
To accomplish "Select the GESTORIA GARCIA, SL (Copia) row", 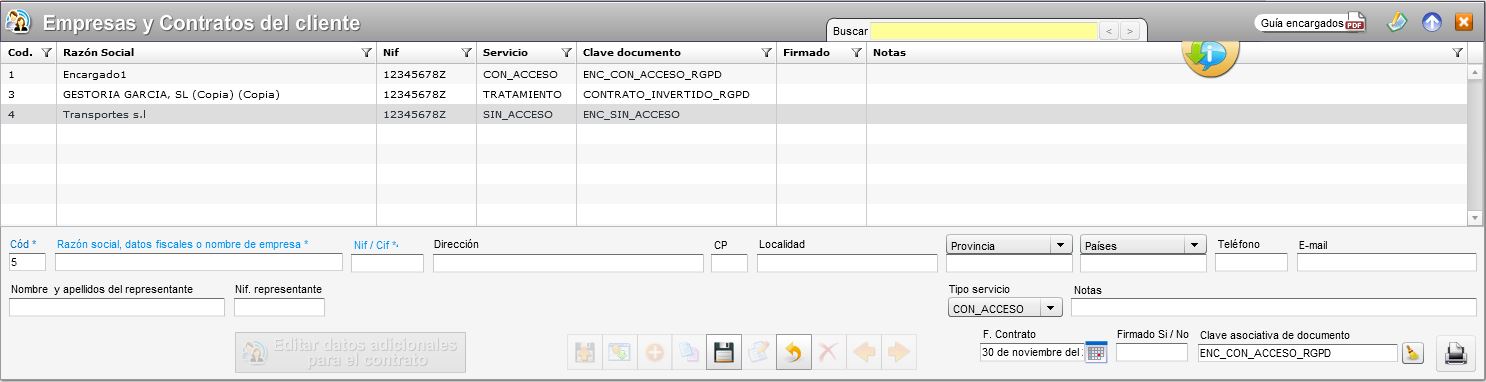I will coord(735,94).
